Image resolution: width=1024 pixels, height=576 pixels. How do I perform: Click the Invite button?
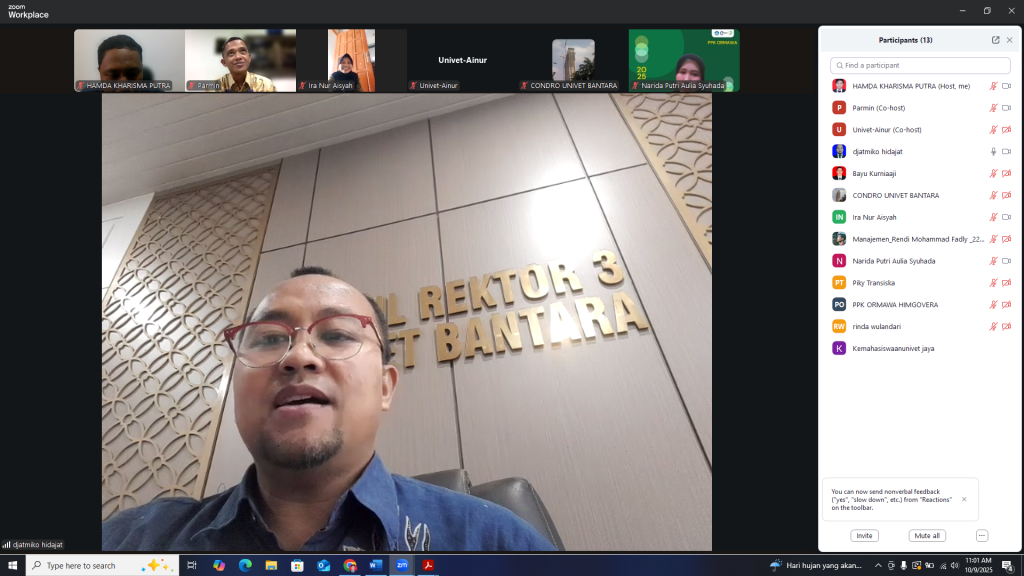coord(864,536)
